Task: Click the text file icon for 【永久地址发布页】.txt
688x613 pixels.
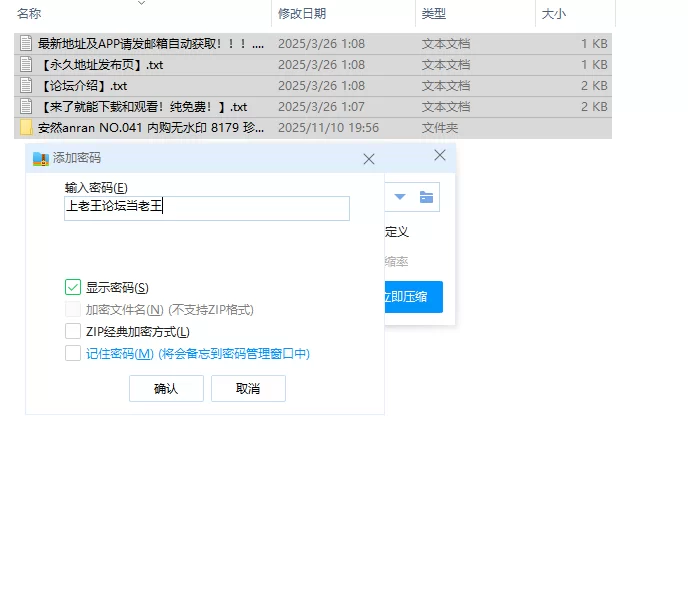Action: coord(26,65)
